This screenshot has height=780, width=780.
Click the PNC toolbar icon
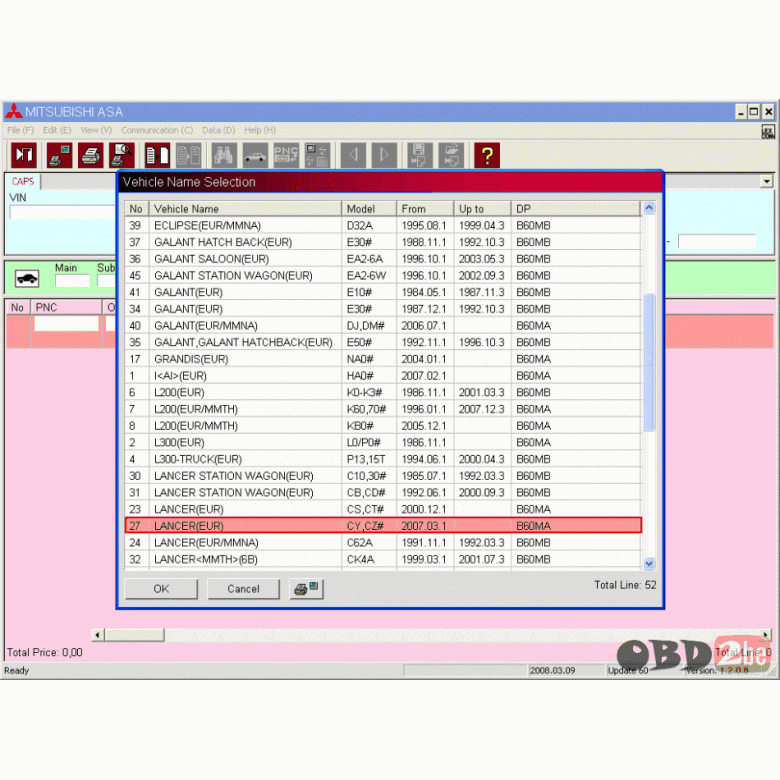pos(287,155)
